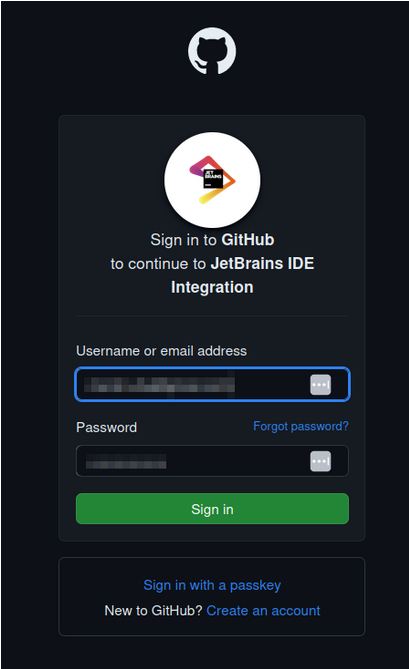409x669 pixels.
Task: Click the Username or email address label
Action: 161,351
